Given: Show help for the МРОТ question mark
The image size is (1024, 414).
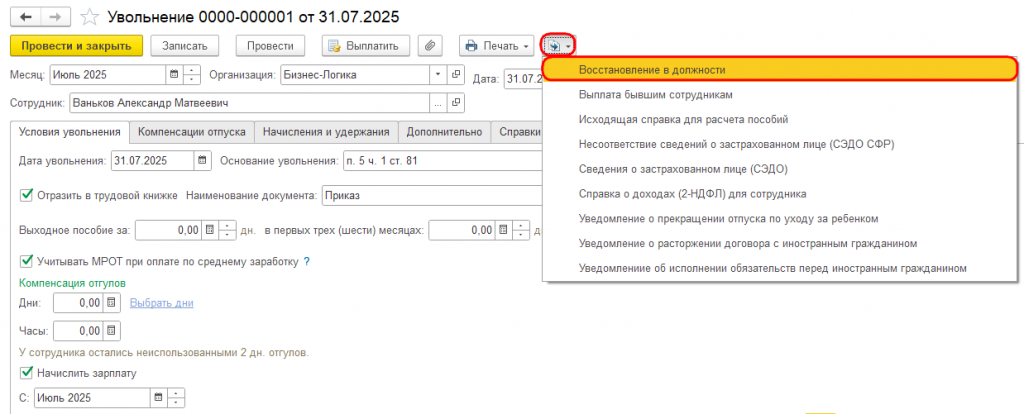Looking at the screenshot, I should 306,262.
